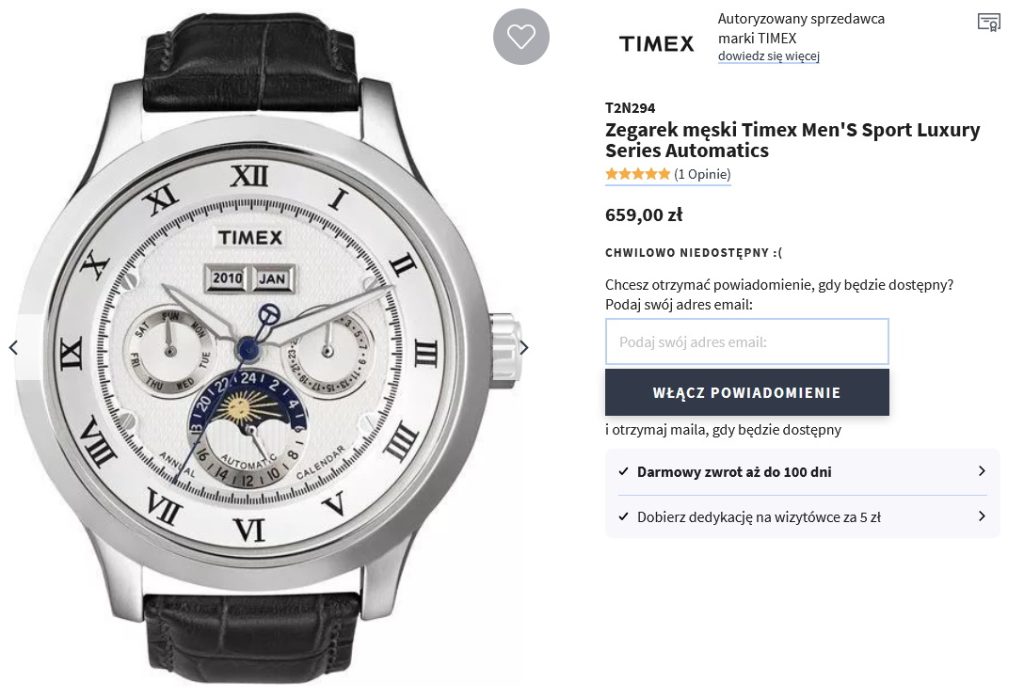
Task: Open the five-star rating stars
Action: 637,174
